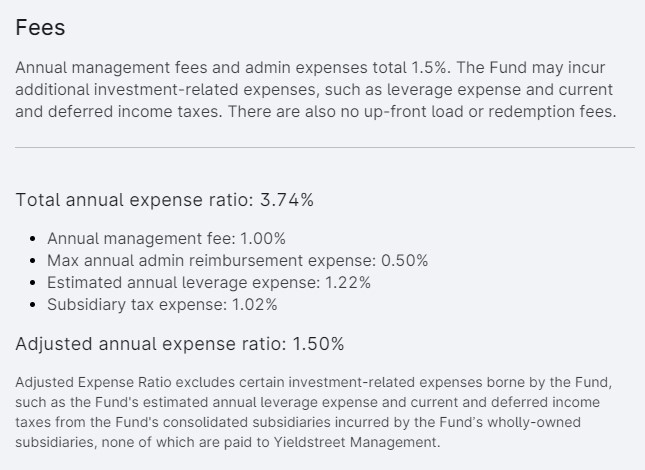The width and height of the screenshot is (645, 470).
Task: Click the Fees section heading
Action: [x=40, y=28]
